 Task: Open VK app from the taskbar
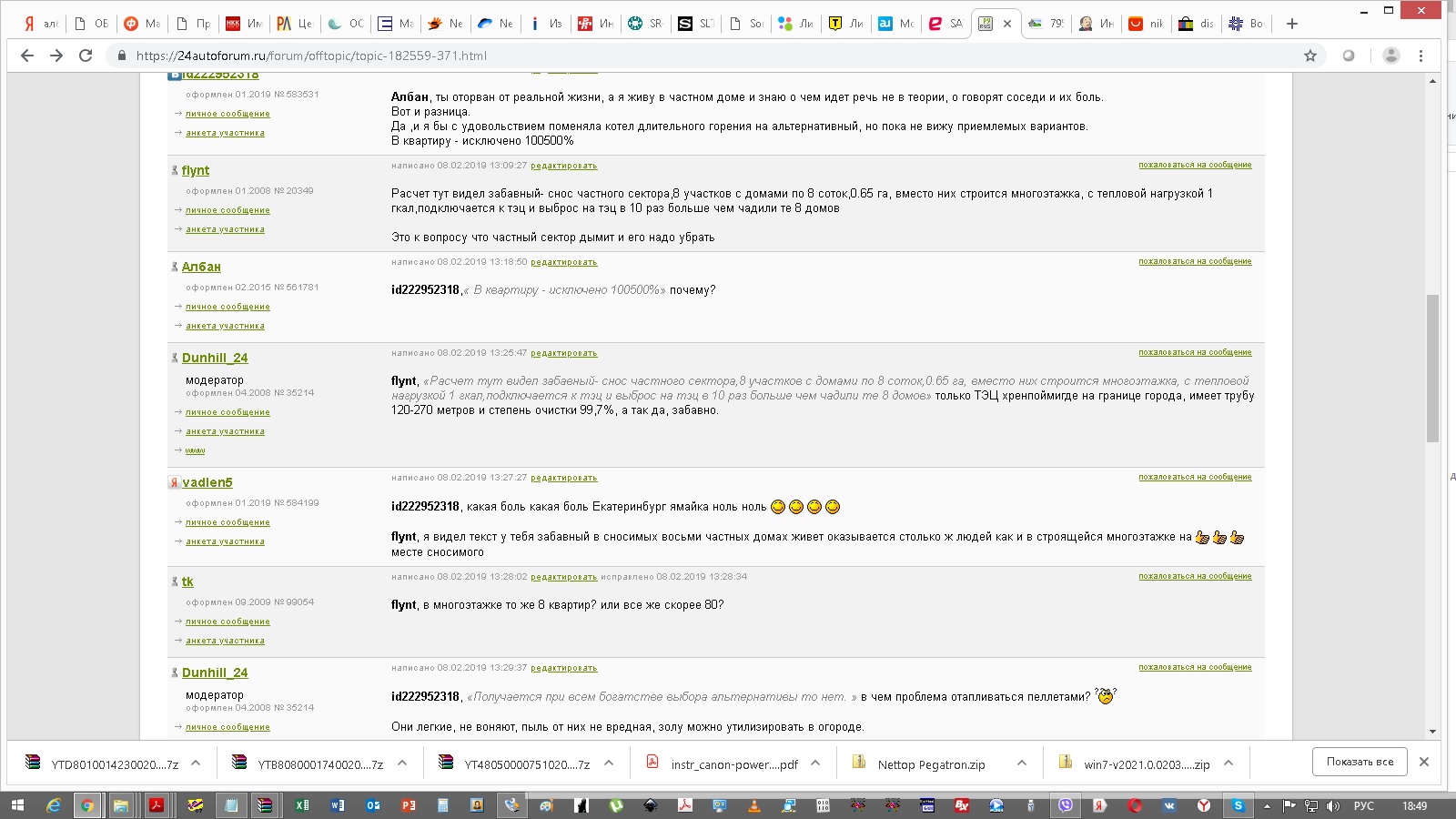pos(1169,805)
